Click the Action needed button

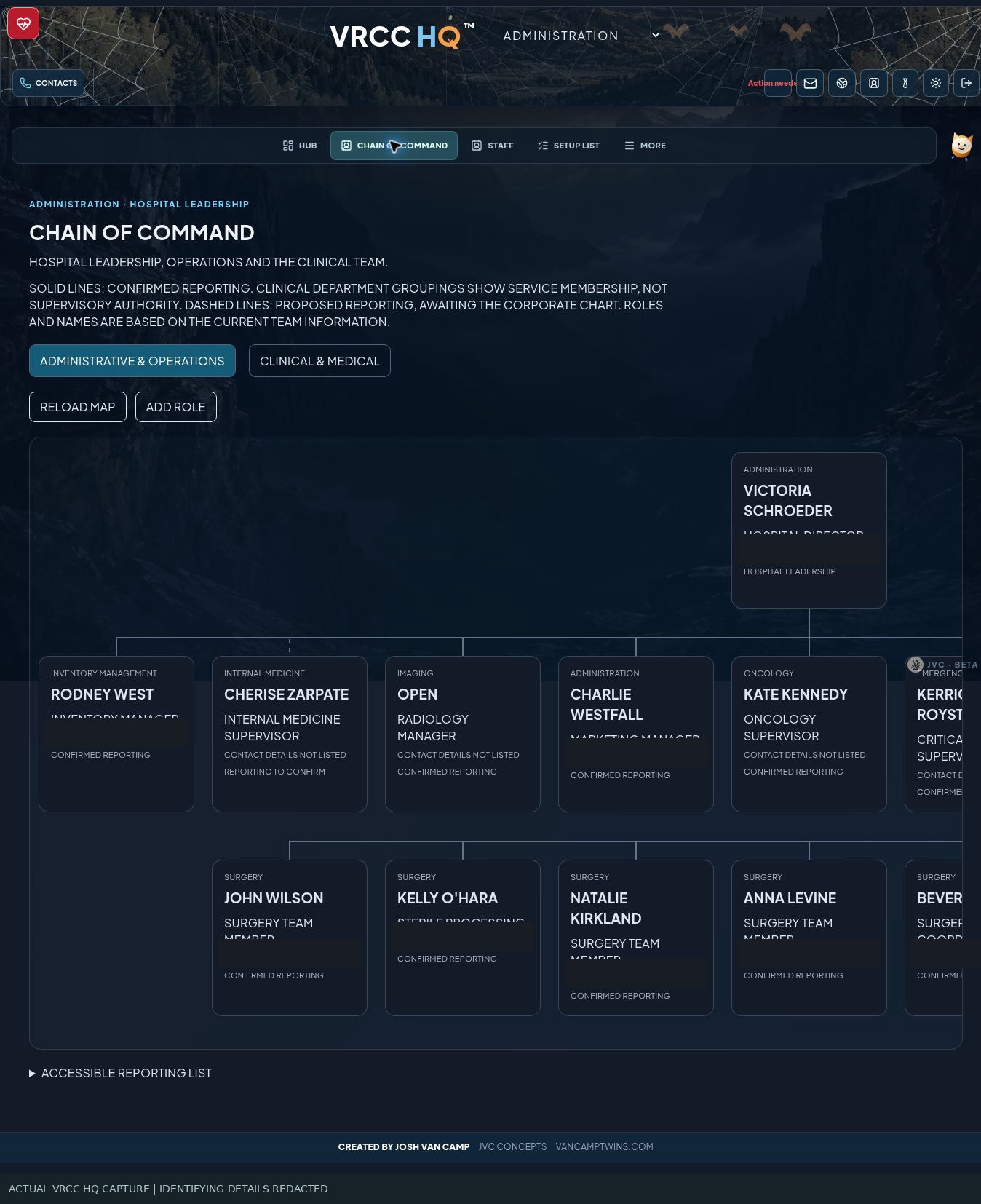tap(777, 83)
